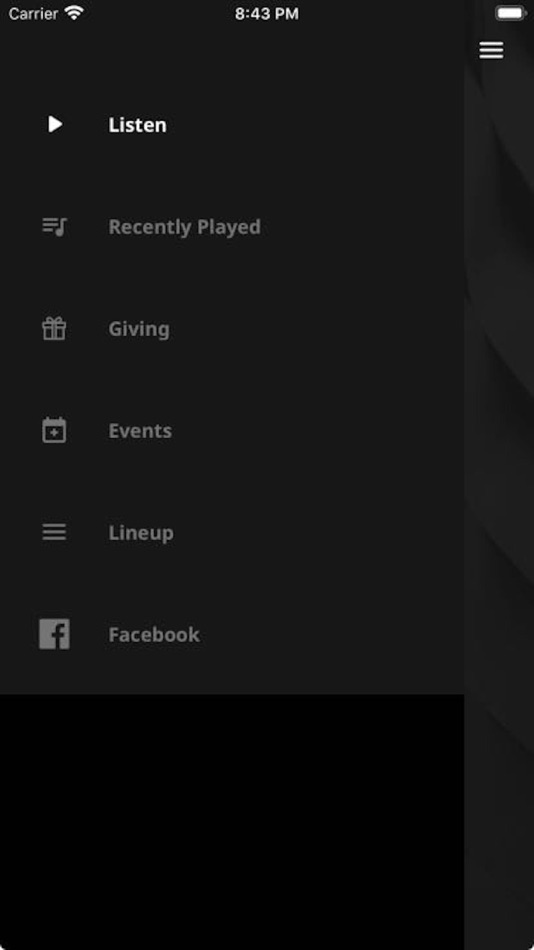This screenshot has height=950, width=534.
Task: Tap the clock showing 8:43 PM
Action: 267,14
